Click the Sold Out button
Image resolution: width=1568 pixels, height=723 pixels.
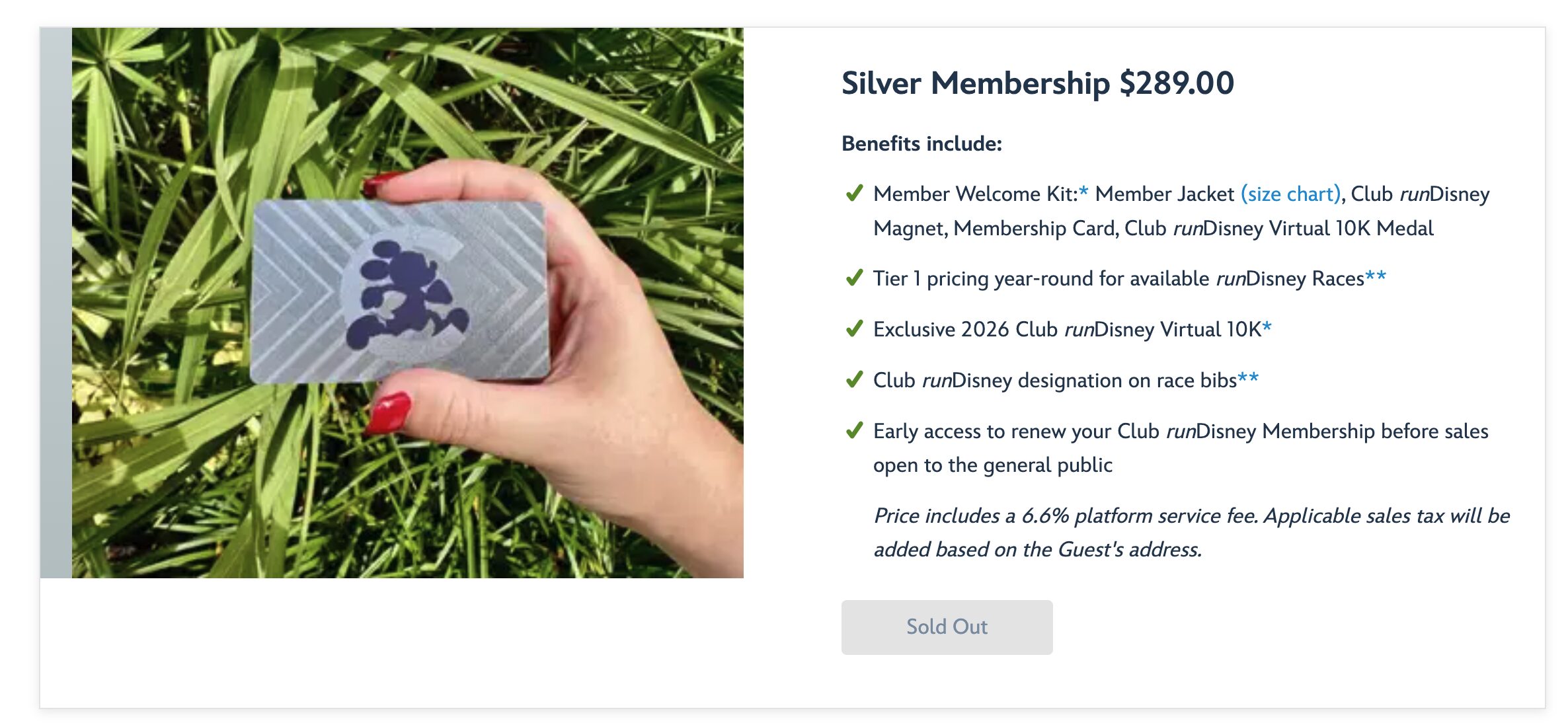coord(946,627)
